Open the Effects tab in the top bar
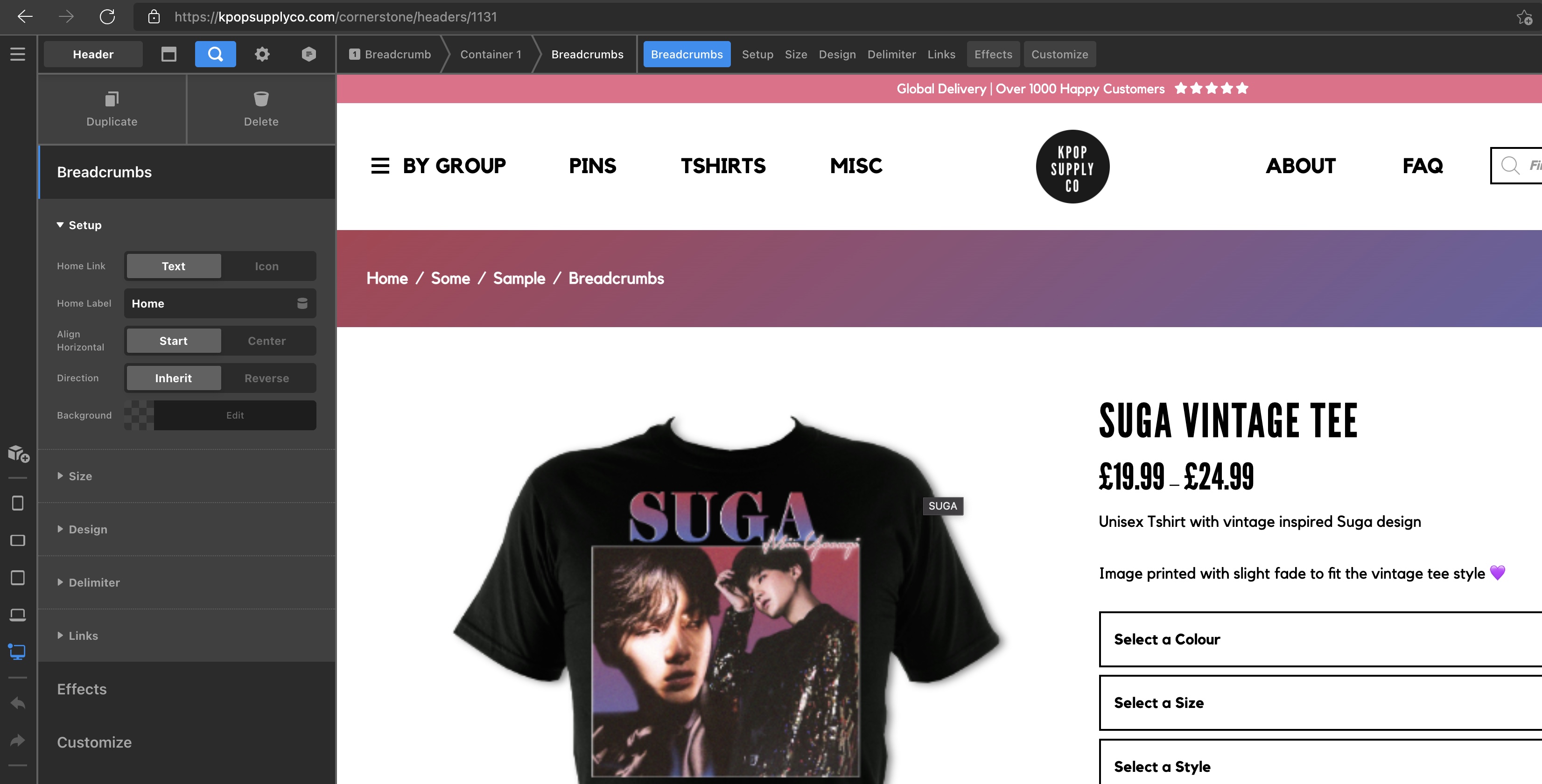 tap(993, 55)
